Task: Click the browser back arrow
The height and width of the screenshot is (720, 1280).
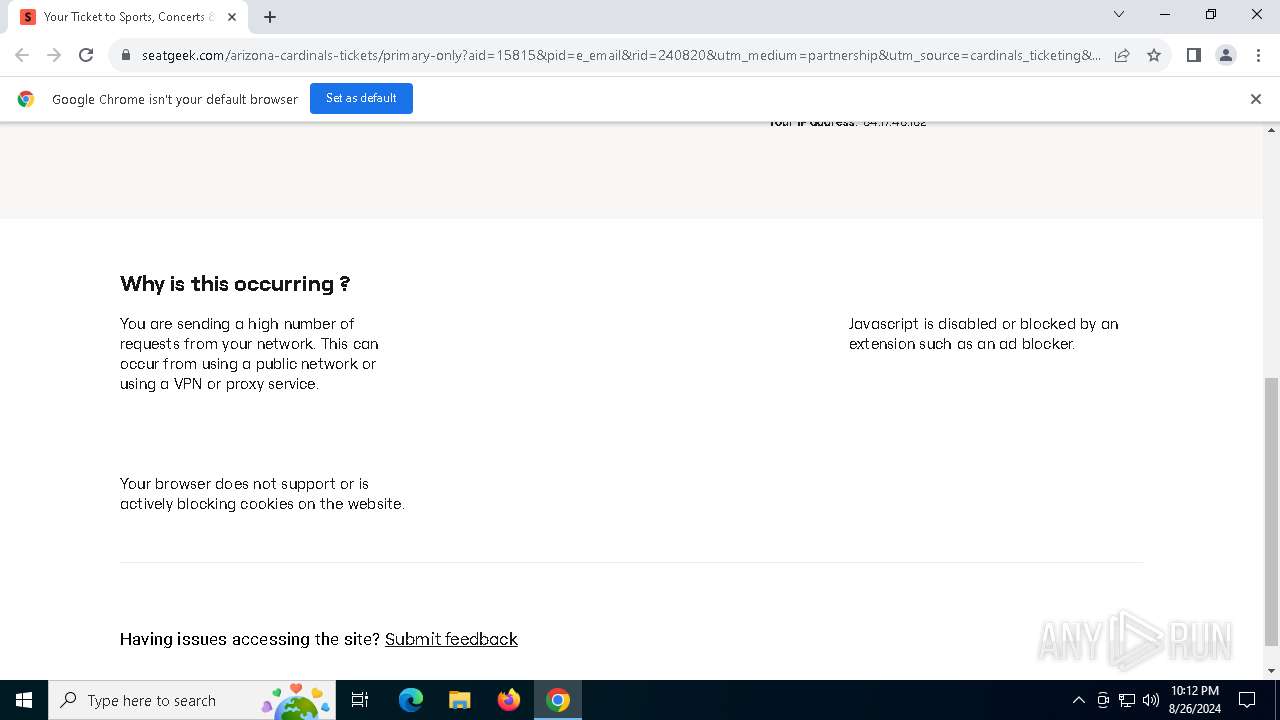Action: 22,55
